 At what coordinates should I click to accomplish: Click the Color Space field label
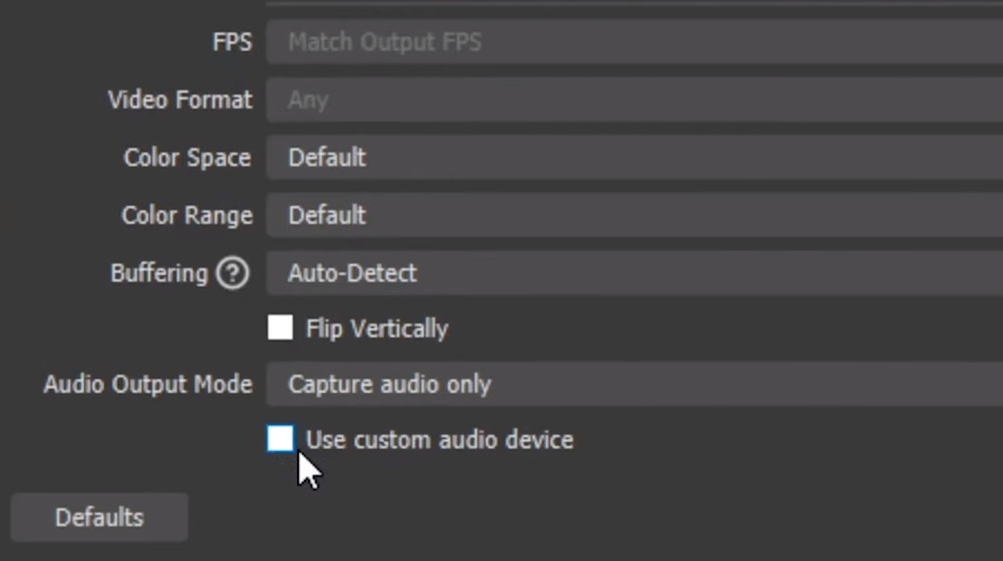click(187, 158)
